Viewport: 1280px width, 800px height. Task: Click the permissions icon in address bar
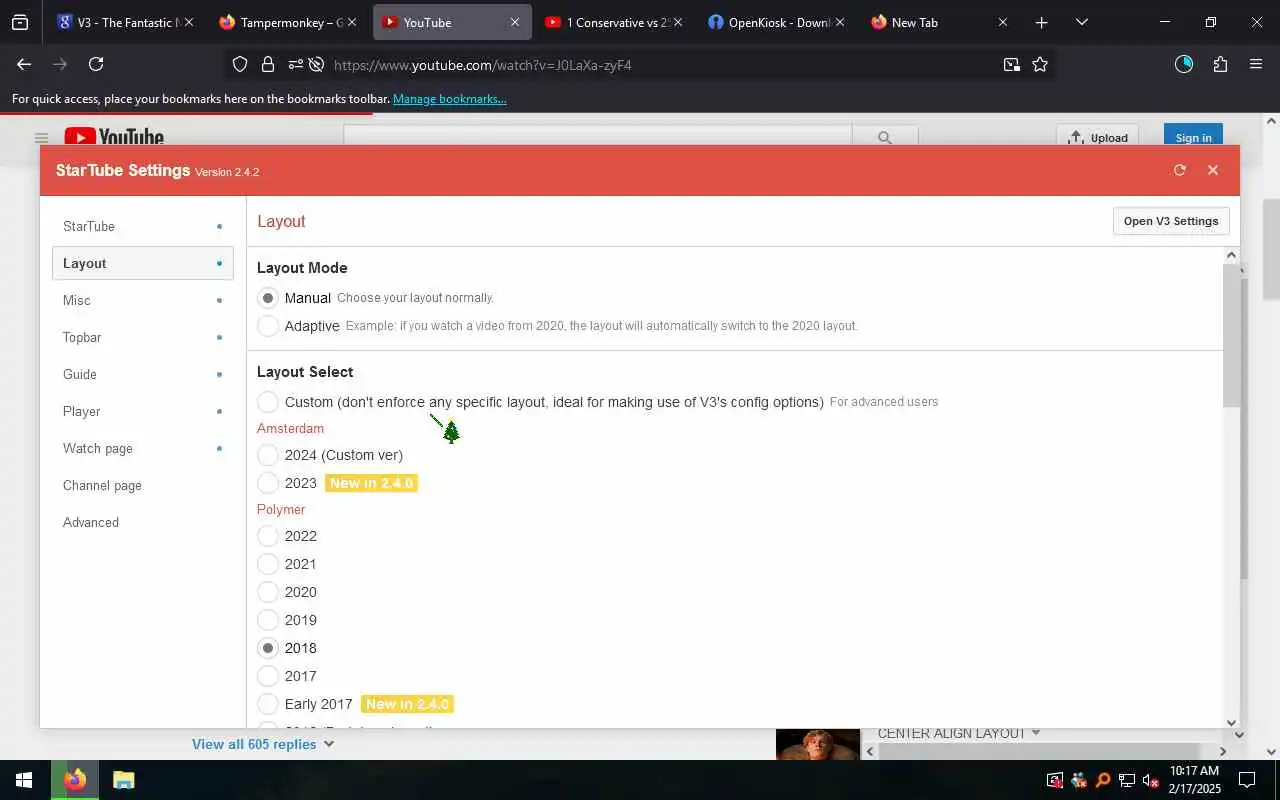tap(295, 65)
